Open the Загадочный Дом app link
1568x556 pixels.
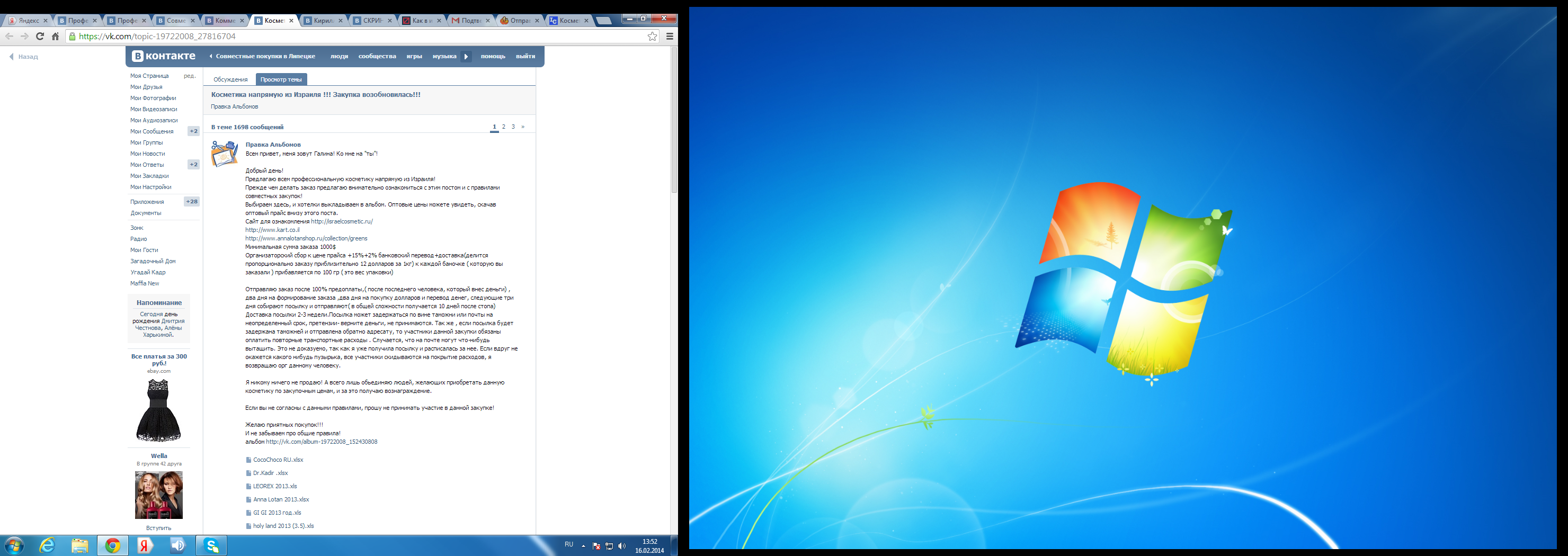153,262
